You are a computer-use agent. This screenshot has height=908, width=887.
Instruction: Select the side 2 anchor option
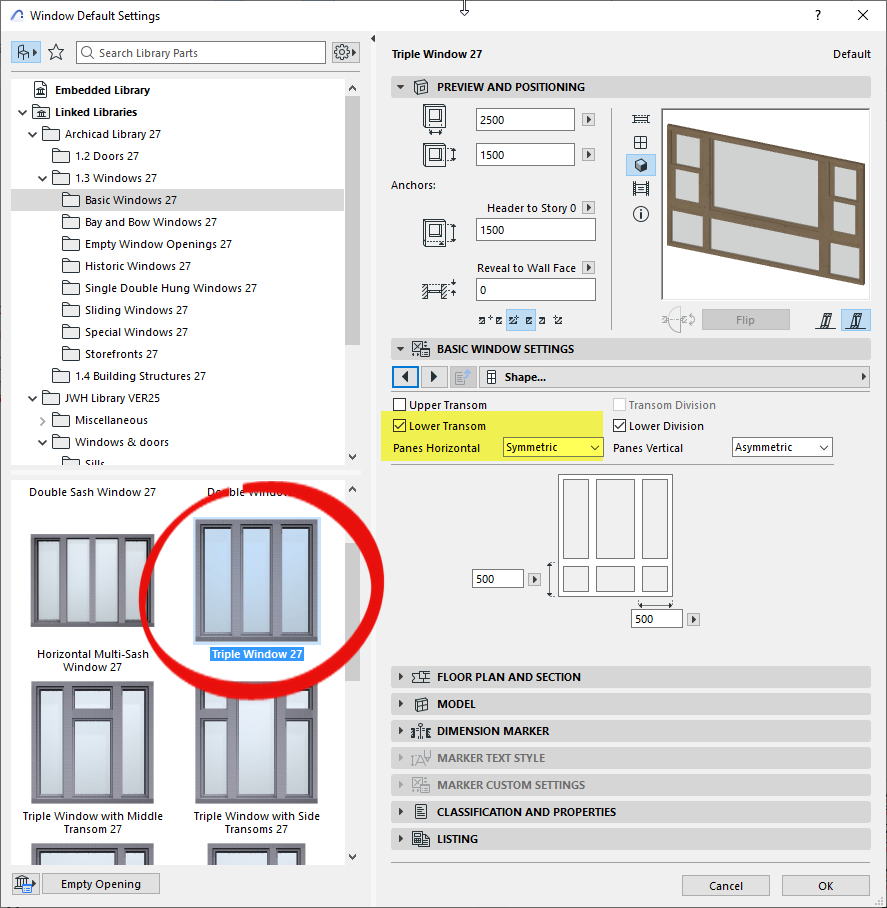click(x=551, y=320)
